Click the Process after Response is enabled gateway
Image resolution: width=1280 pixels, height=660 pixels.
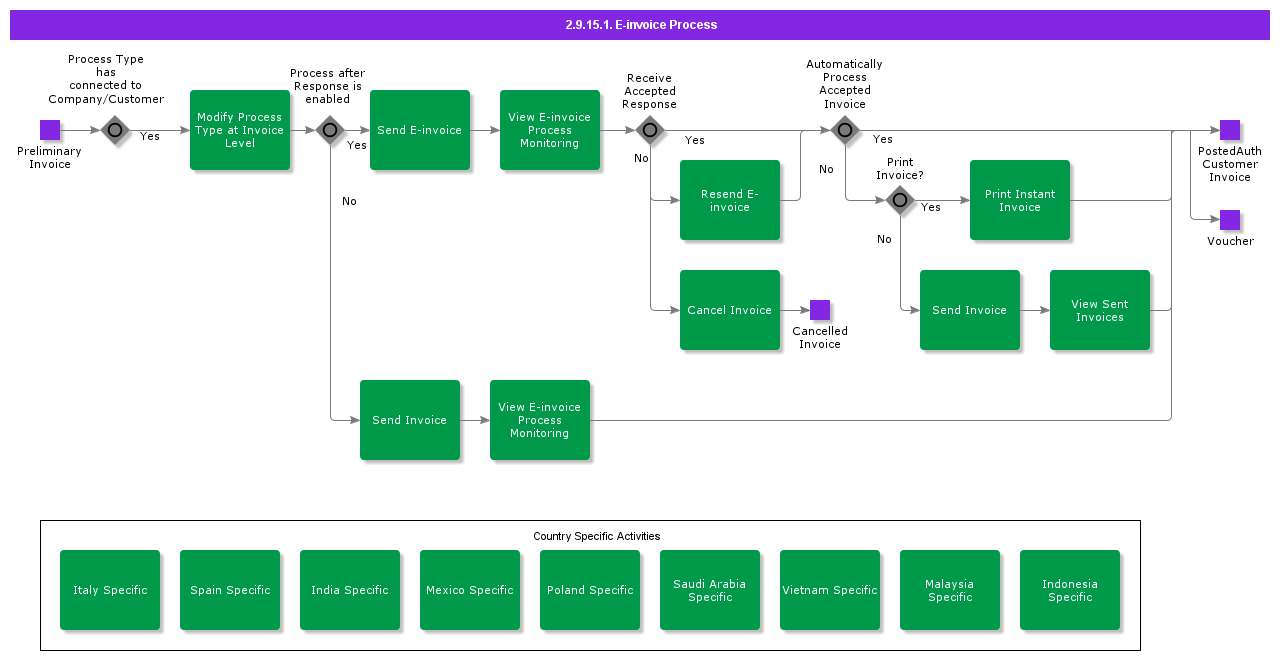(330, 130)
